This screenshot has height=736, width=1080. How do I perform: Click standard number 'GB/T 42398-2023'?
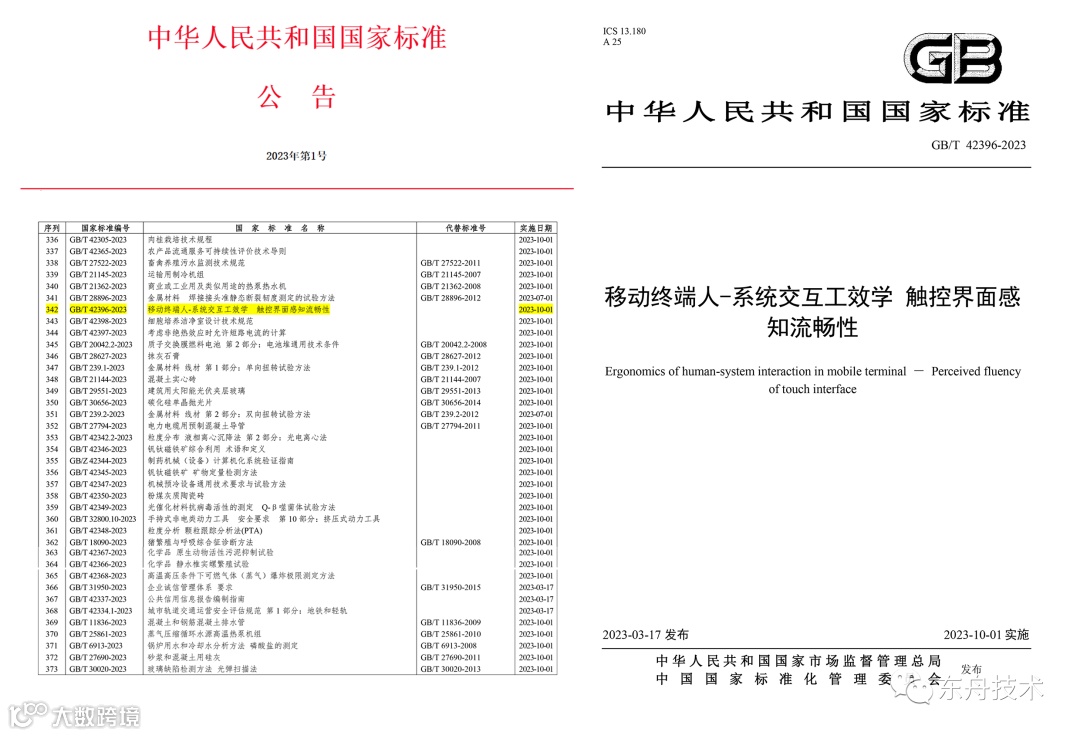click(98, 322)
